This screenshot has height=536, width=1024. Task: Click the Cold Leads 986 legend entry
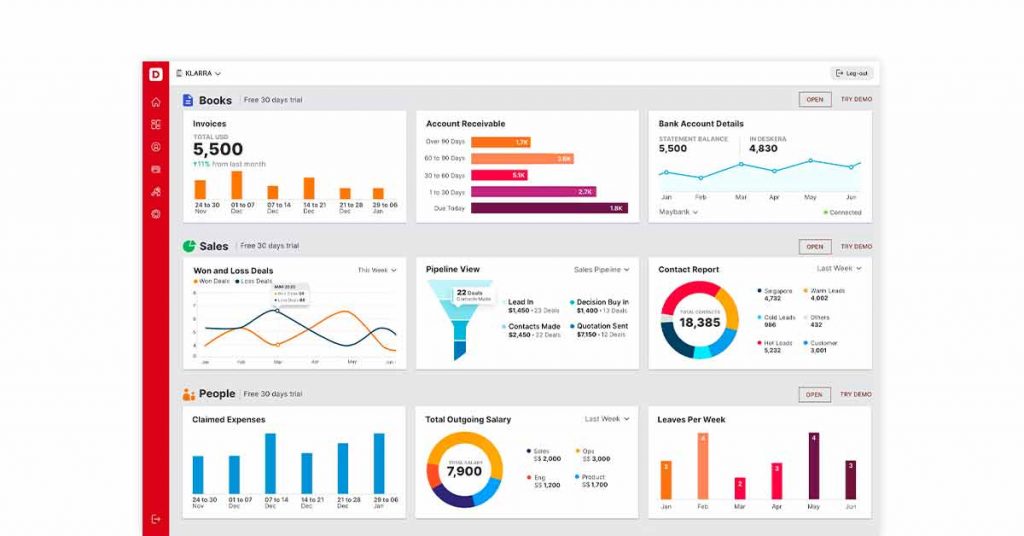776,321
